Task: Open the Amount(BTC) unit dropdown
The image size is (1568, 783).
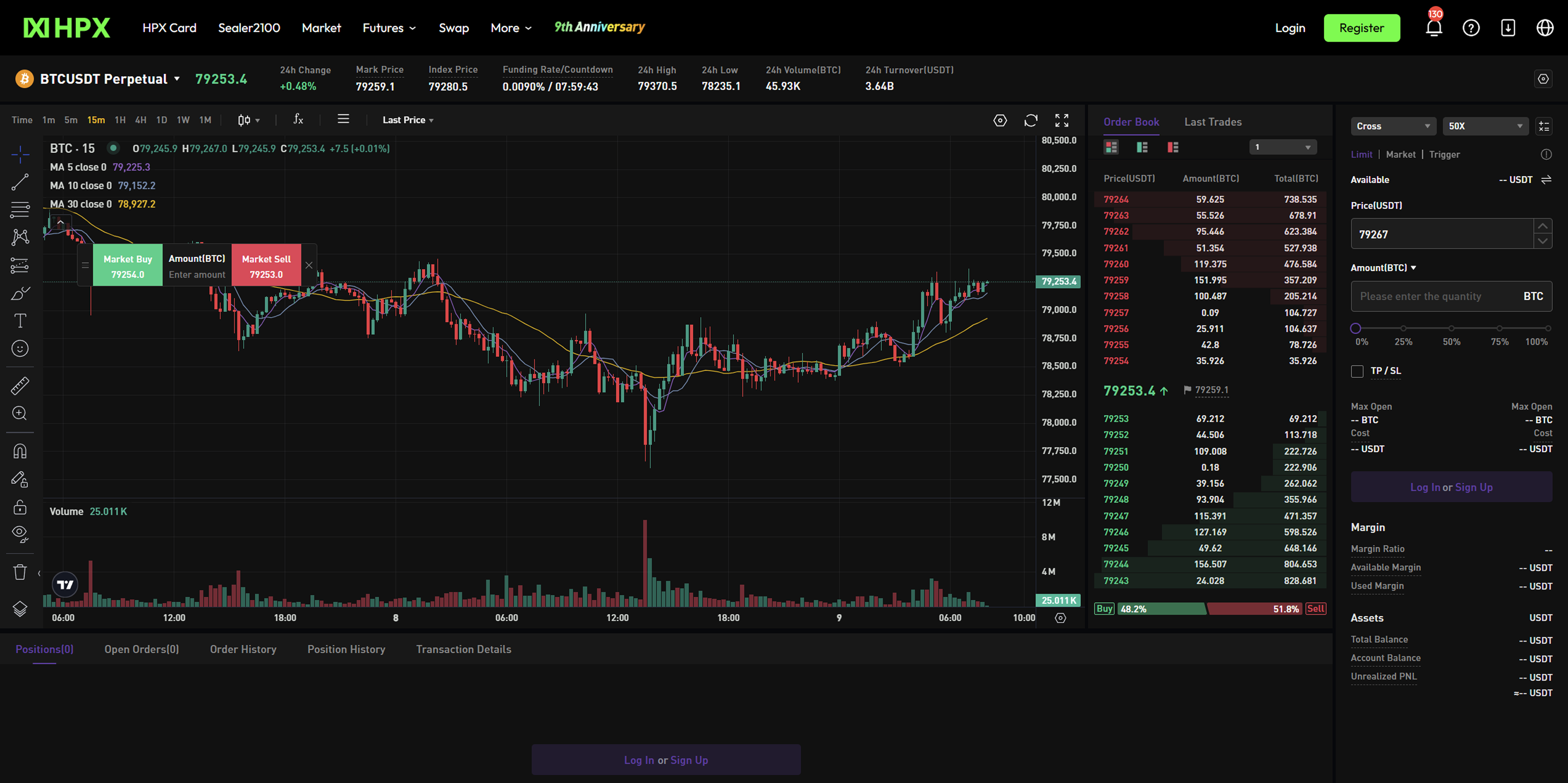Action: [1383, 268]
